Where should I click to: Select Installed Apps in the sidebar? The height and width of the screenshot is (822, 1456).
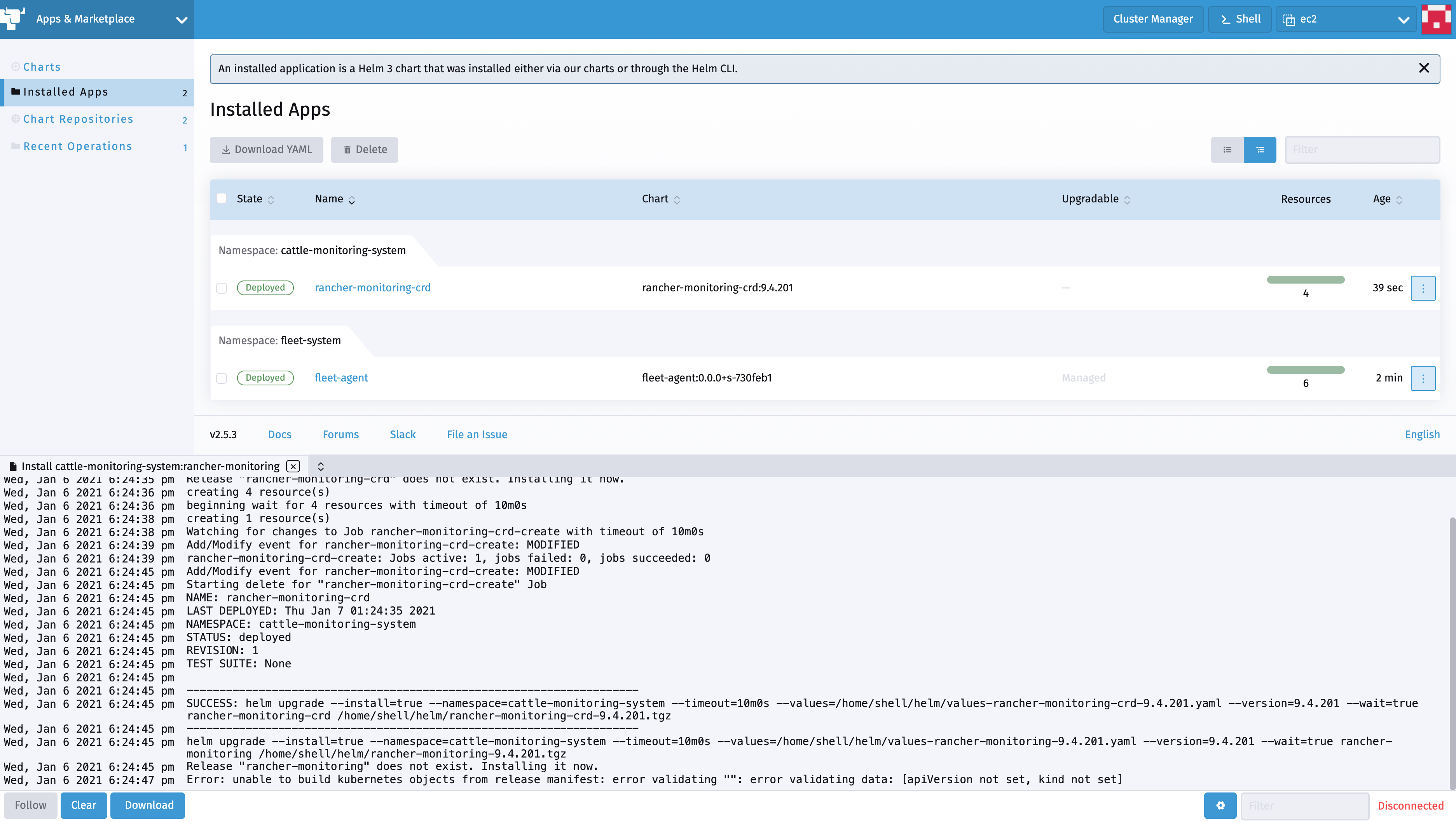pyautogui.click(x=97, y=92)
